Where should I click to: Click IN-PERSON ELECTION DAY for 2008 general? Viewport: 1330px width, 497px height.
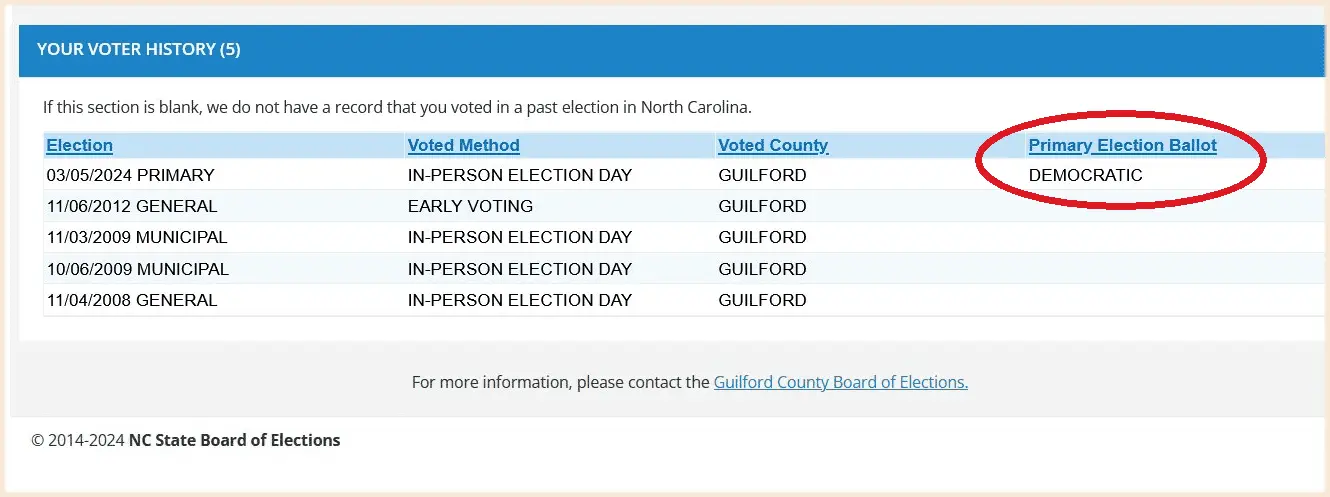(x=520, y=300)
